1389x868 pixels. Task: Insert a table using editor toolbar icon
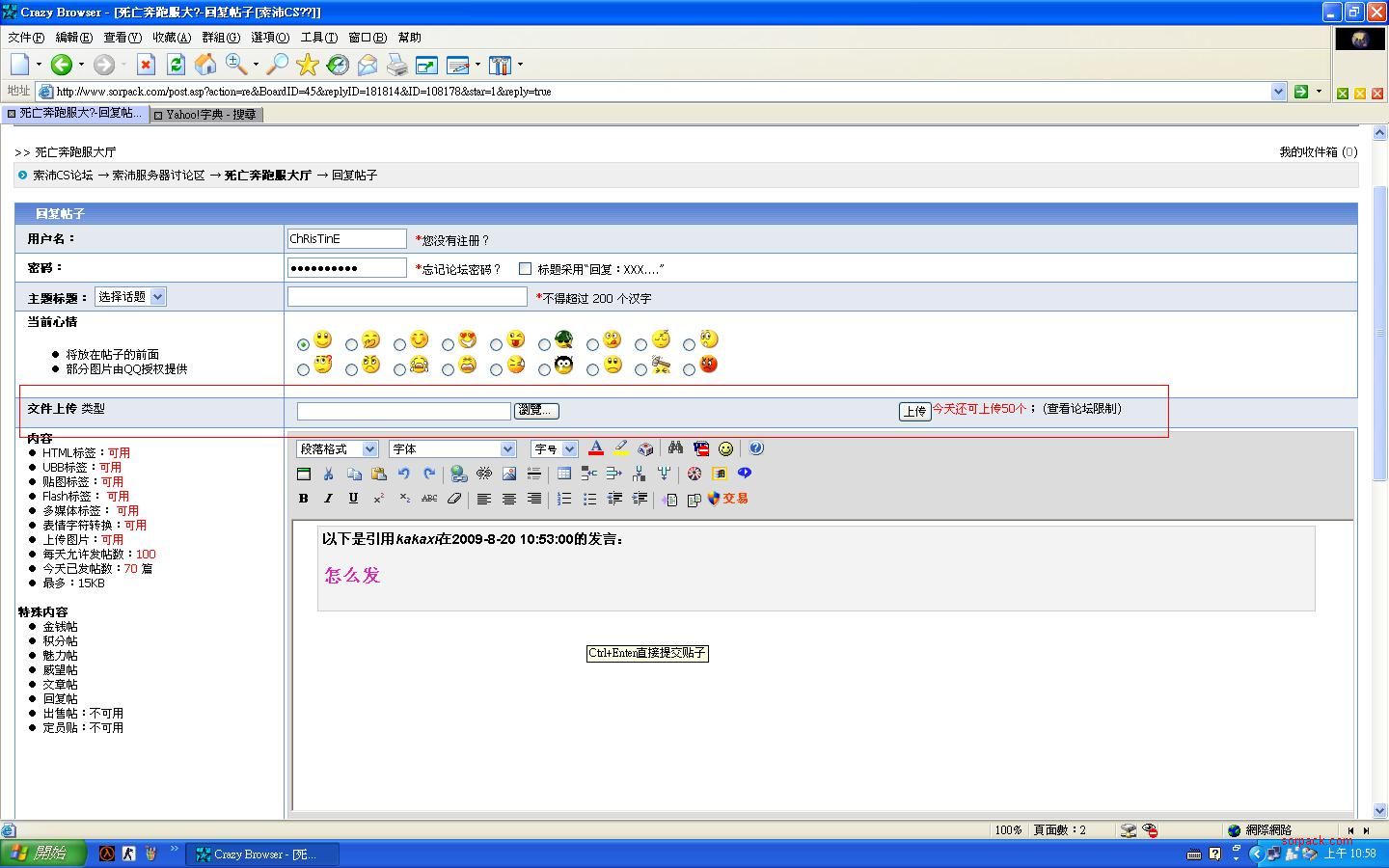[564, 474]
